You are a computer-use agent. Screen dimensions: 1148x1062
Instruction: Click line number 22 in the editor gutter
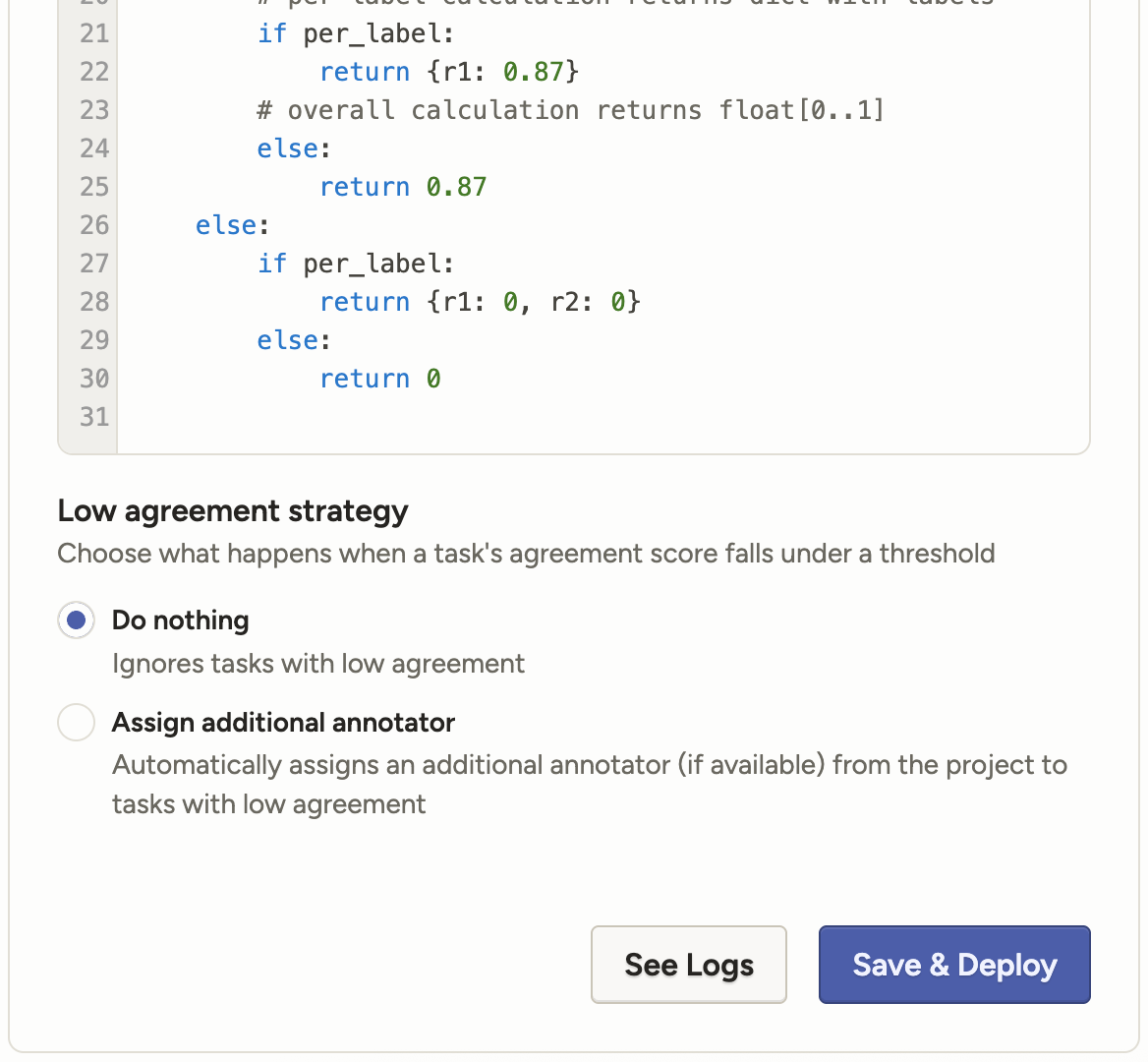pos(94,72)
